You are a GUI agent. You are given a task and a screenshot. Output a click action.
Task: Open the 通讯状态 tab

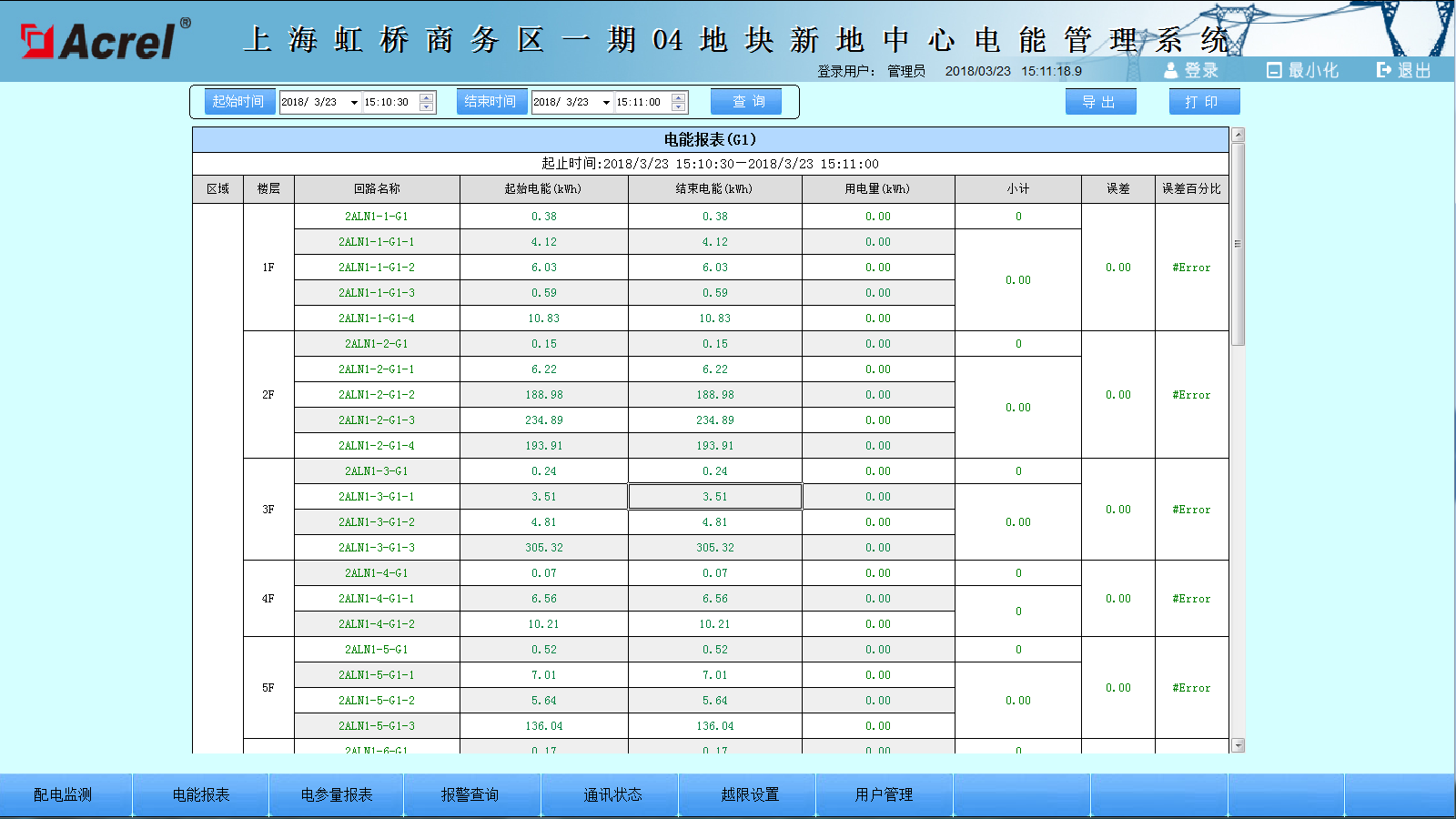point(612,794)
